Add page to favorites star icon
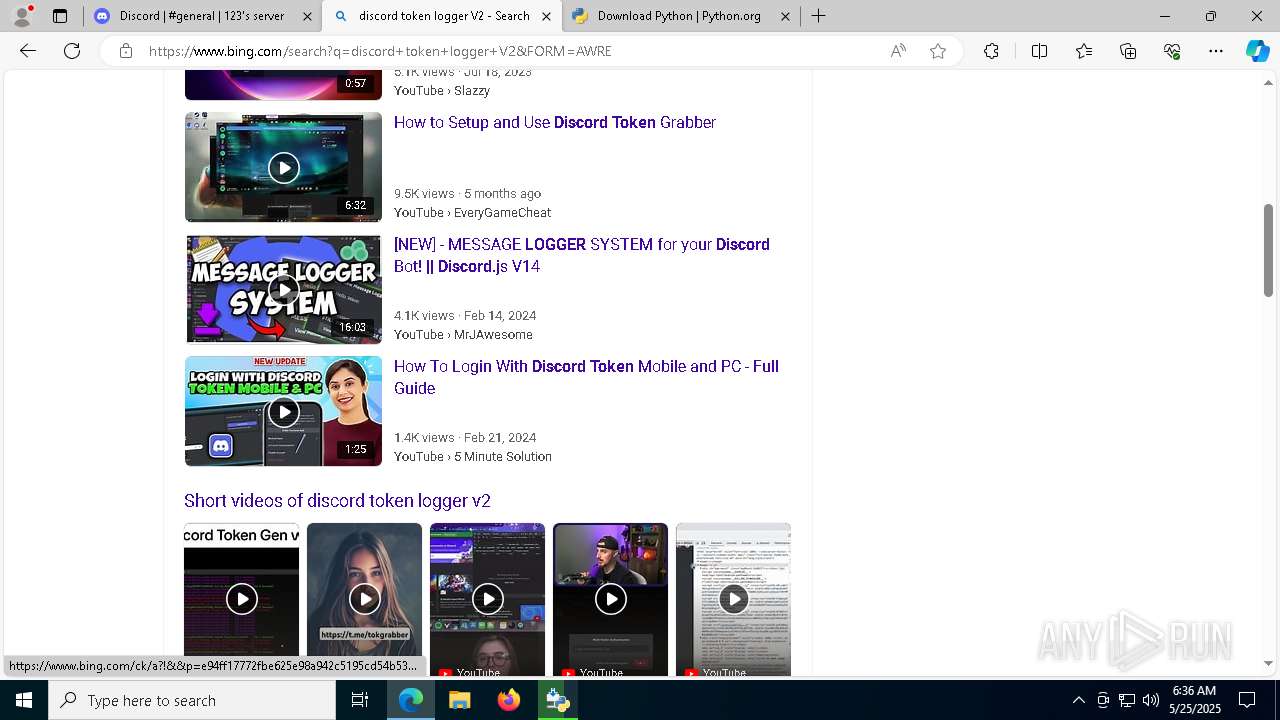This screenshot has width=1280, height=720. [x=938, y=51]
